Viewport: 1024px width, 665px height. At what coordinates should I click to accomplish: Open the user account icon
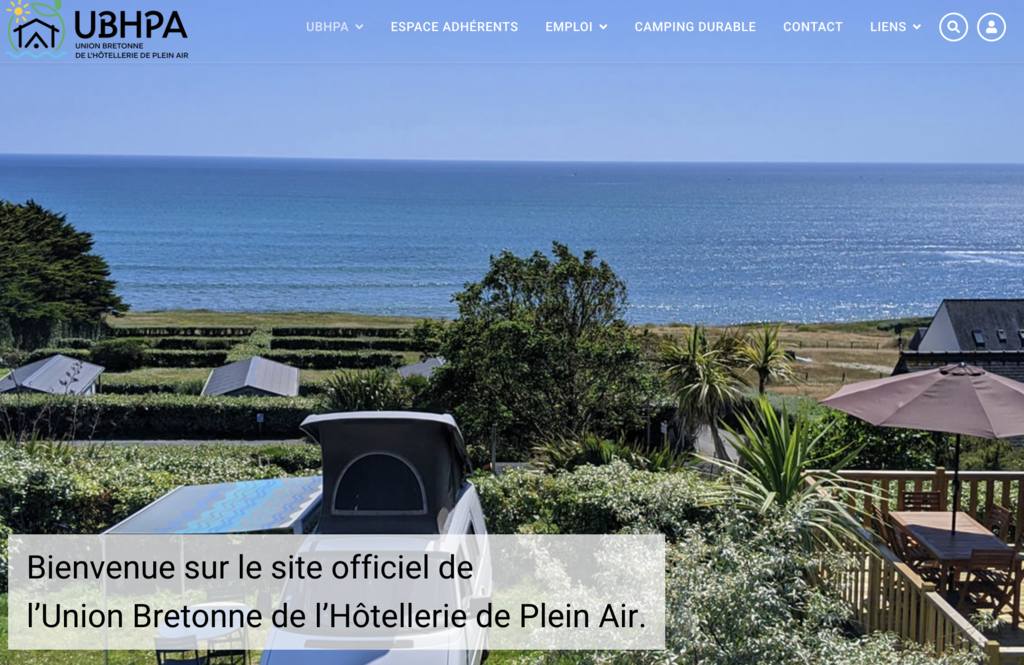[991, 27]
